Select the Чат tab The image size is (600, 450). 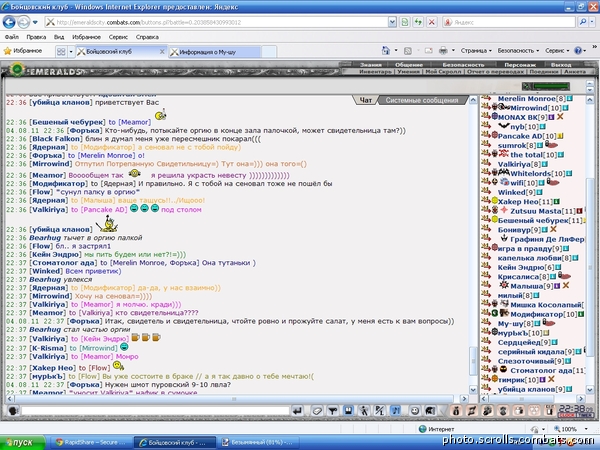(x=365, y=100)
